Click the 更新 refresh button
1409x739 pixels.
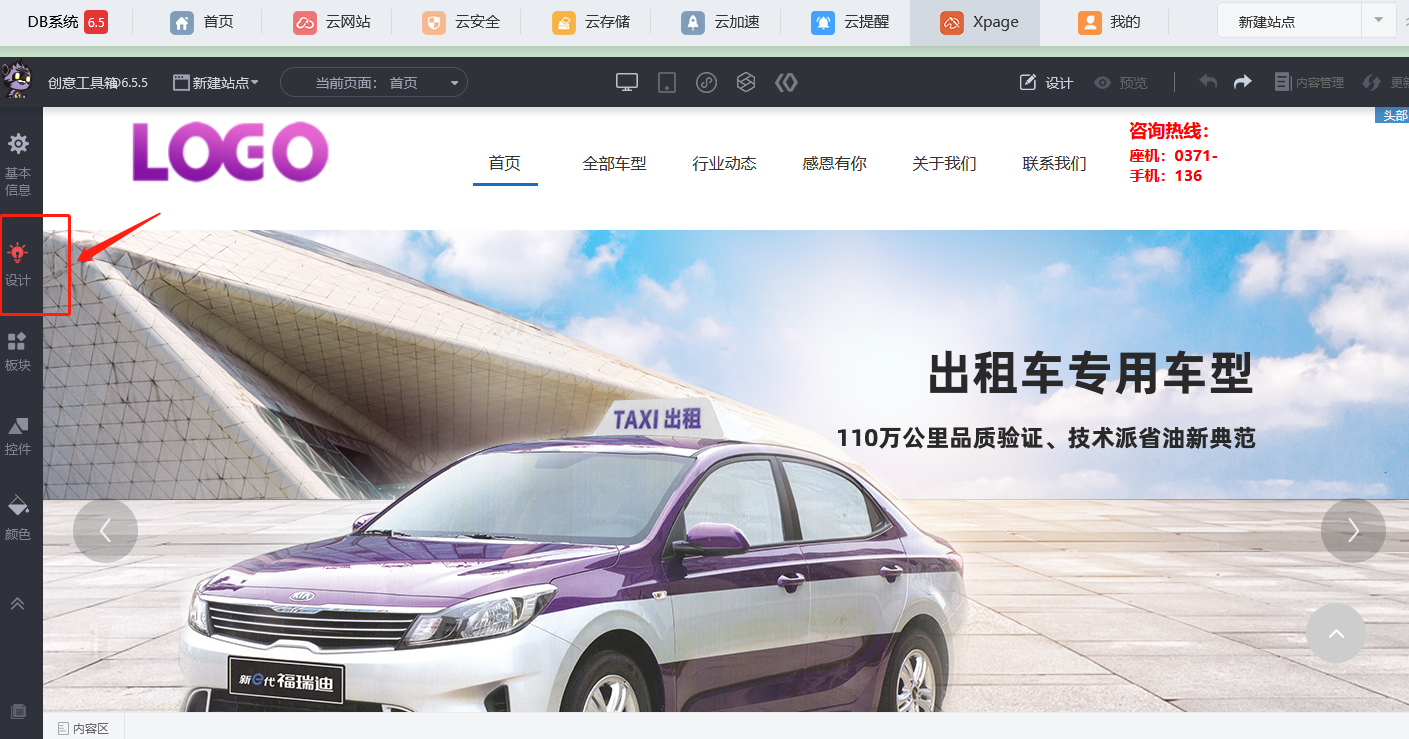click(x=1386, y=83)
